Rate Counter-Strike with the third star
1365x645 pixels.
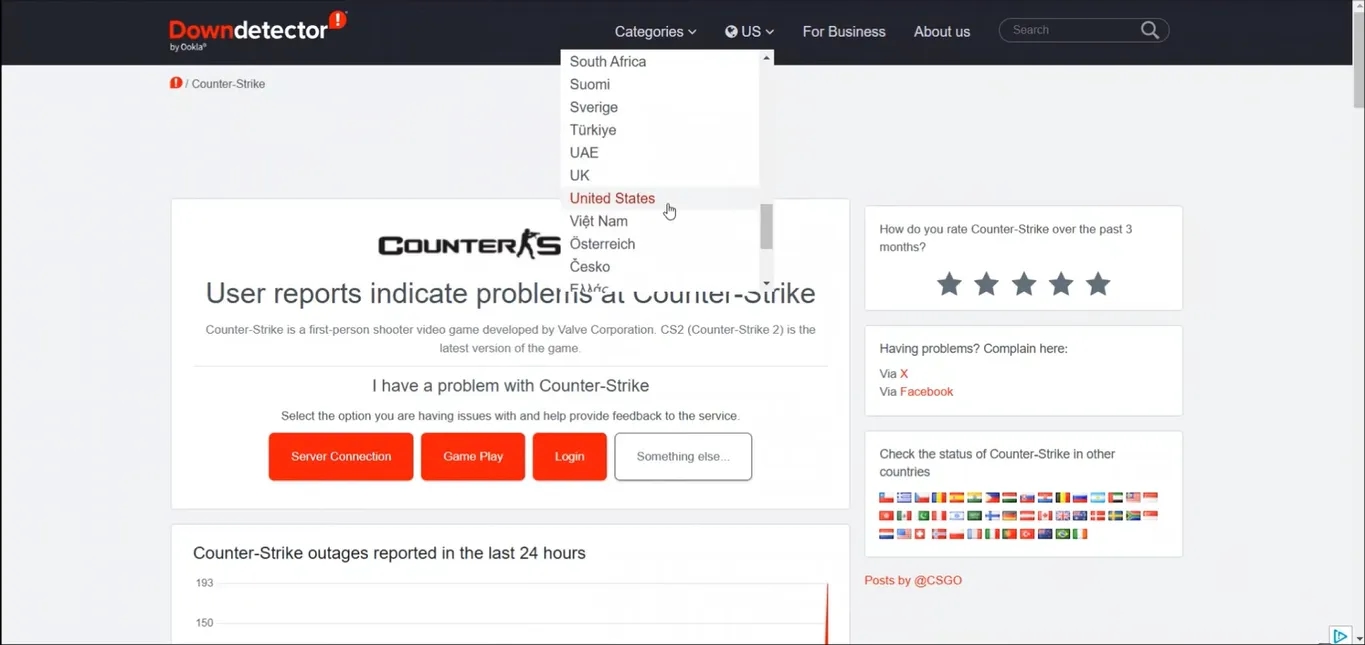1024,284
